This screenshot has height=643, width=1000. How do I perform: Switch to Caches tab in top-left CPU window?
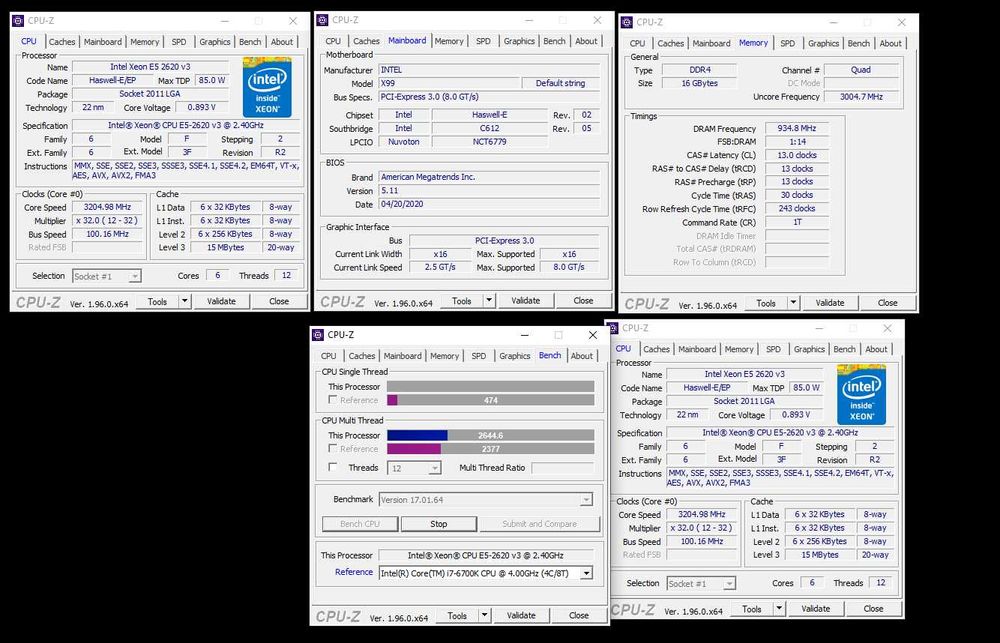pos(62,41)
